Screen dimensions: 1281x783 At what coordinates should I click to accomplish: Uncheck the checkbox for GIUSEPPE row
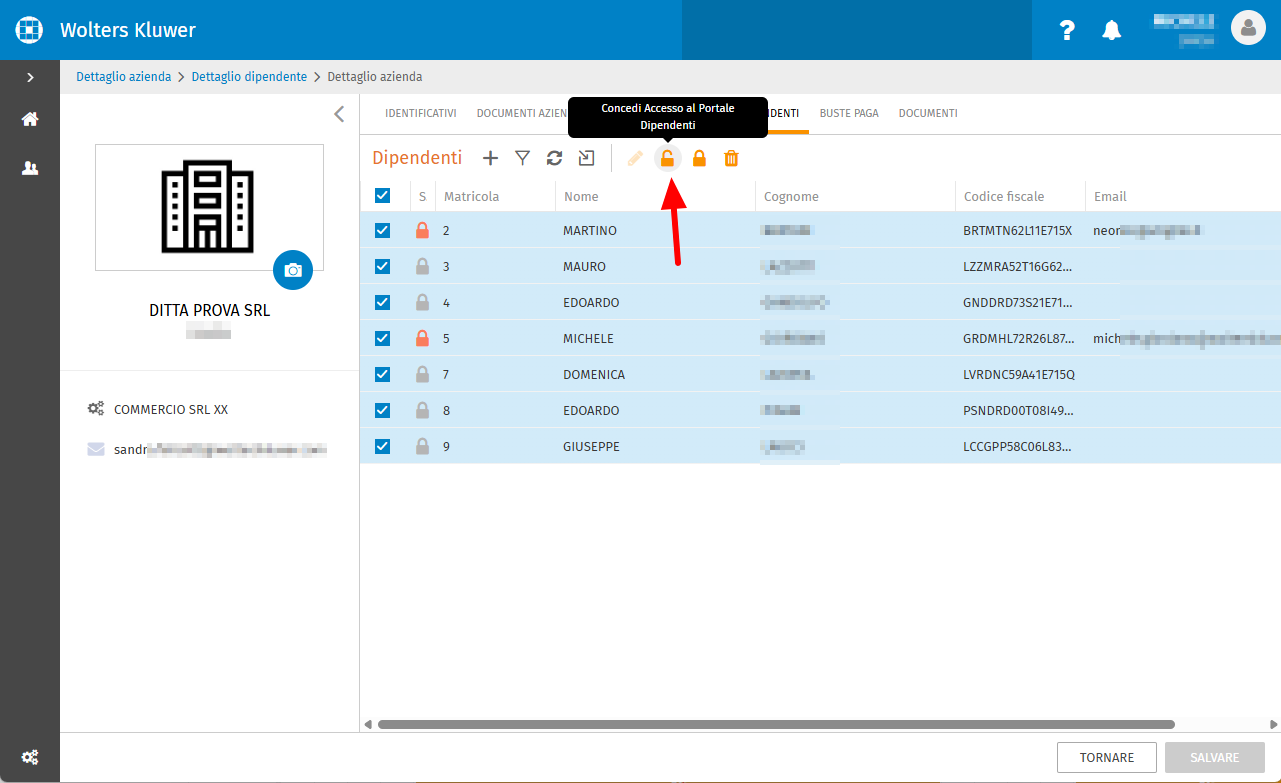pyautogui.click(x=382, y=446)
